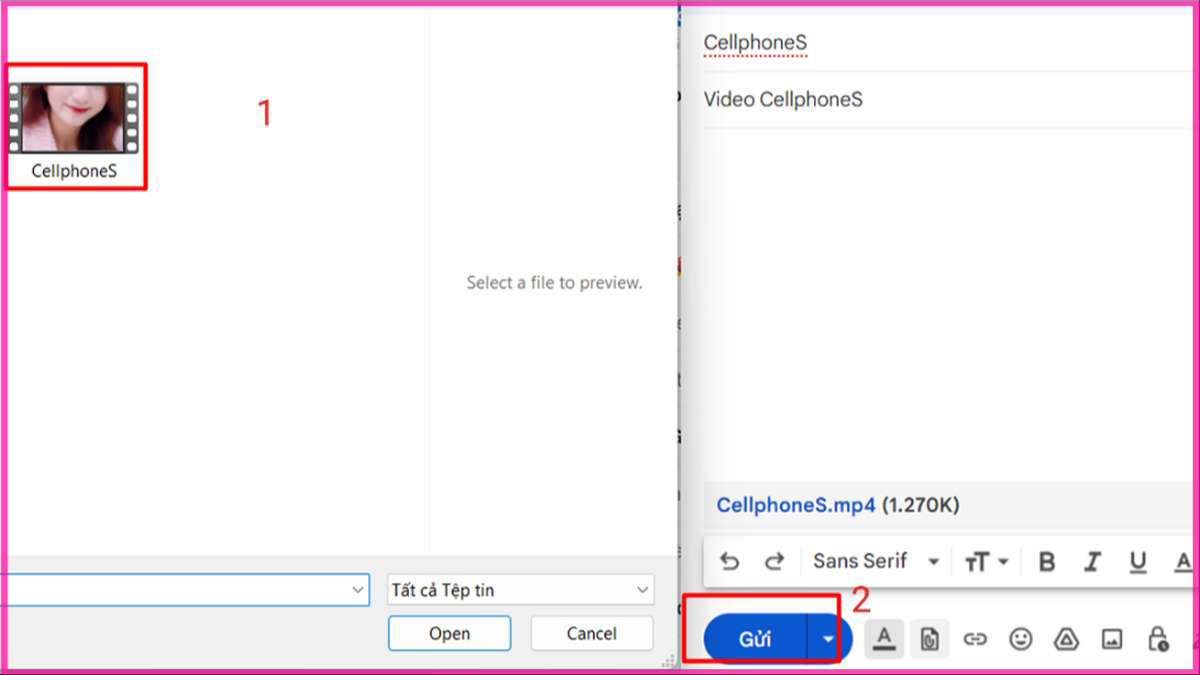Open the Tất cả Tệp tin file type dropdown
The width and height of the screenshot is (1200, 675).
tap(520, 590)
